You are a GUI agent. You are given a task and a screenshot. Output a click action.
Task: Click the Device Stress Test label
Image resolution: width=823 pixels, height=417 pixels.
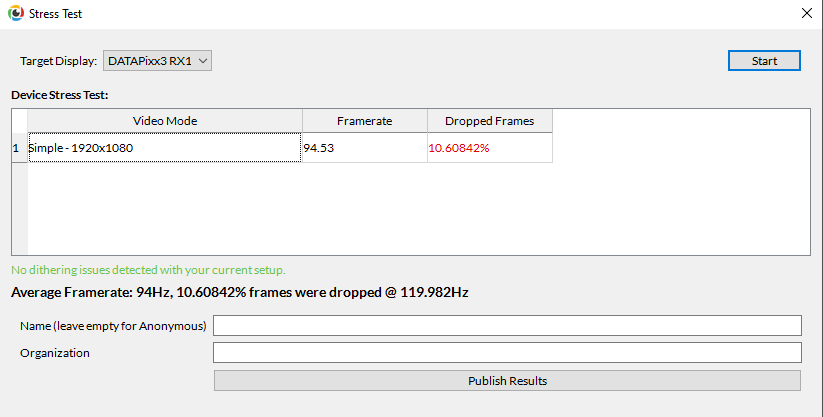coord(59,95)
